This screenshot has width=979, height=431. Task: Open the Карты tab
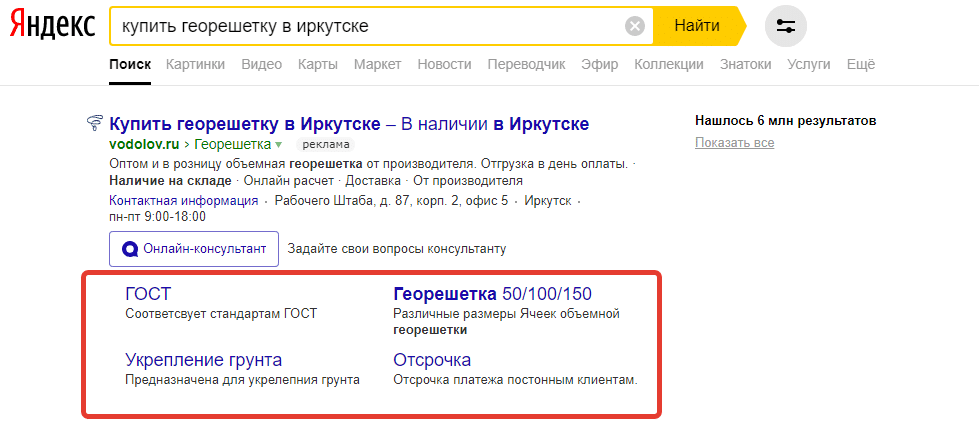pyautogui.click(x=318, y=64)
